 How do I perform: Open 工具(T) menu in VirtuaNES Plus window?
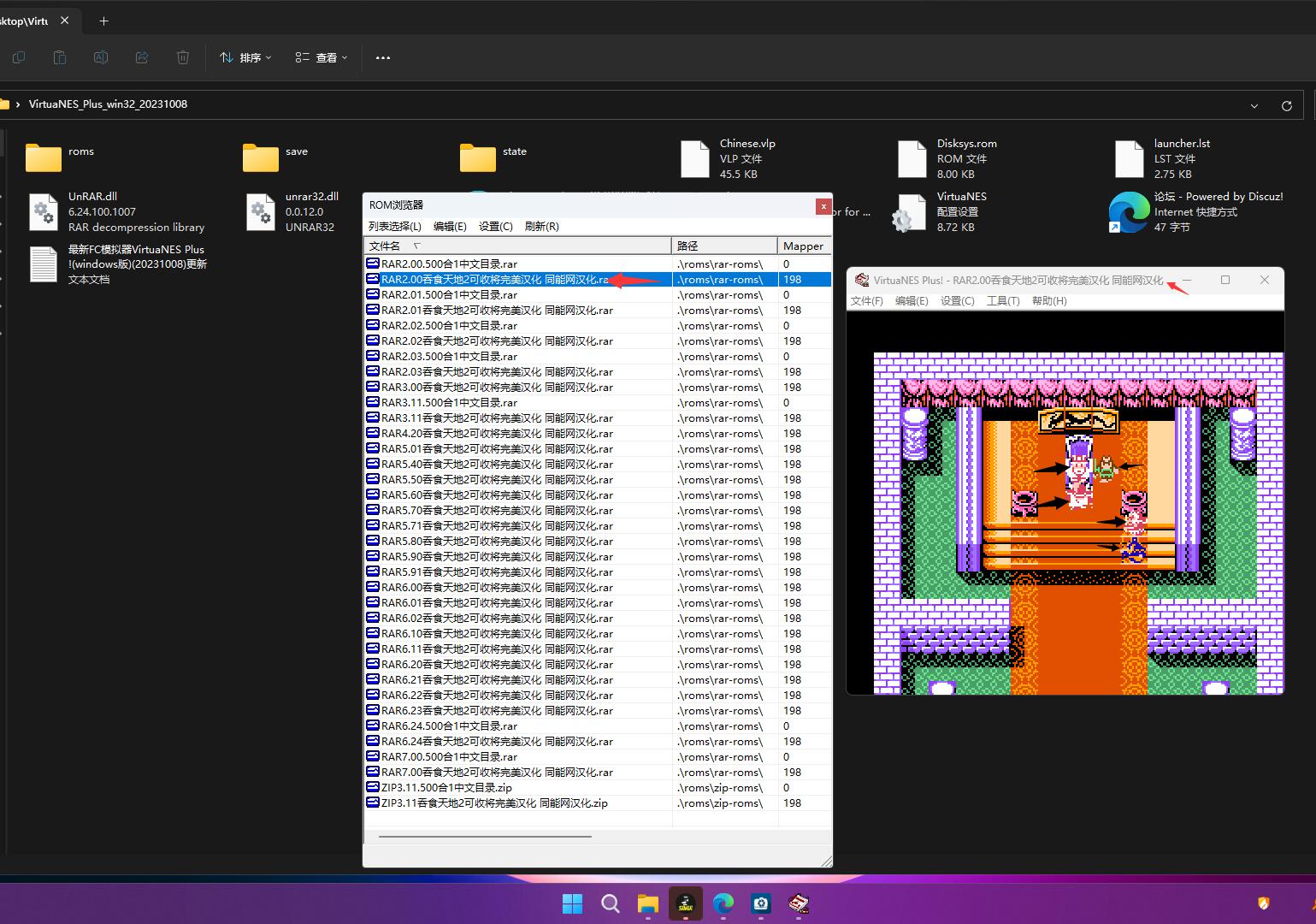[1003, 300]
